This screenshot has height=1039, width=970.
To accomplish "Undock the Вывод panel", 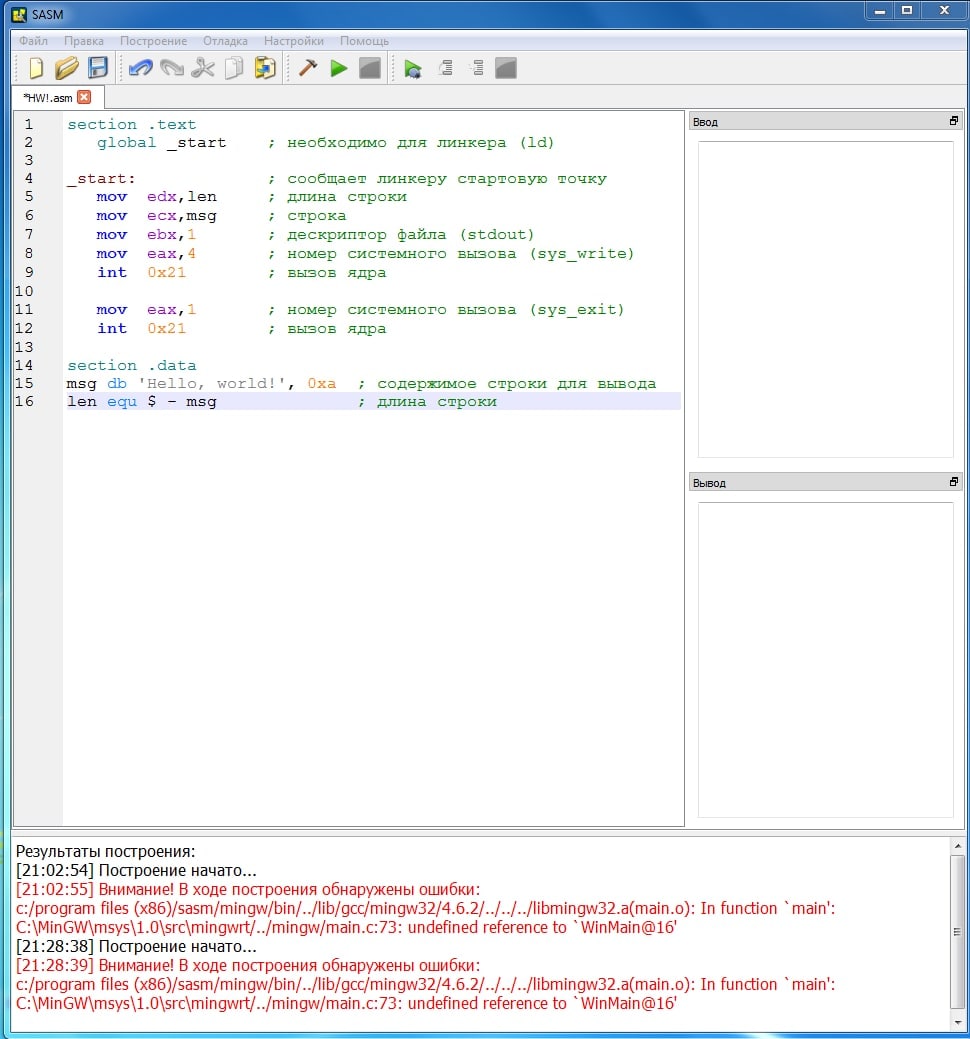I will (953, 482).
